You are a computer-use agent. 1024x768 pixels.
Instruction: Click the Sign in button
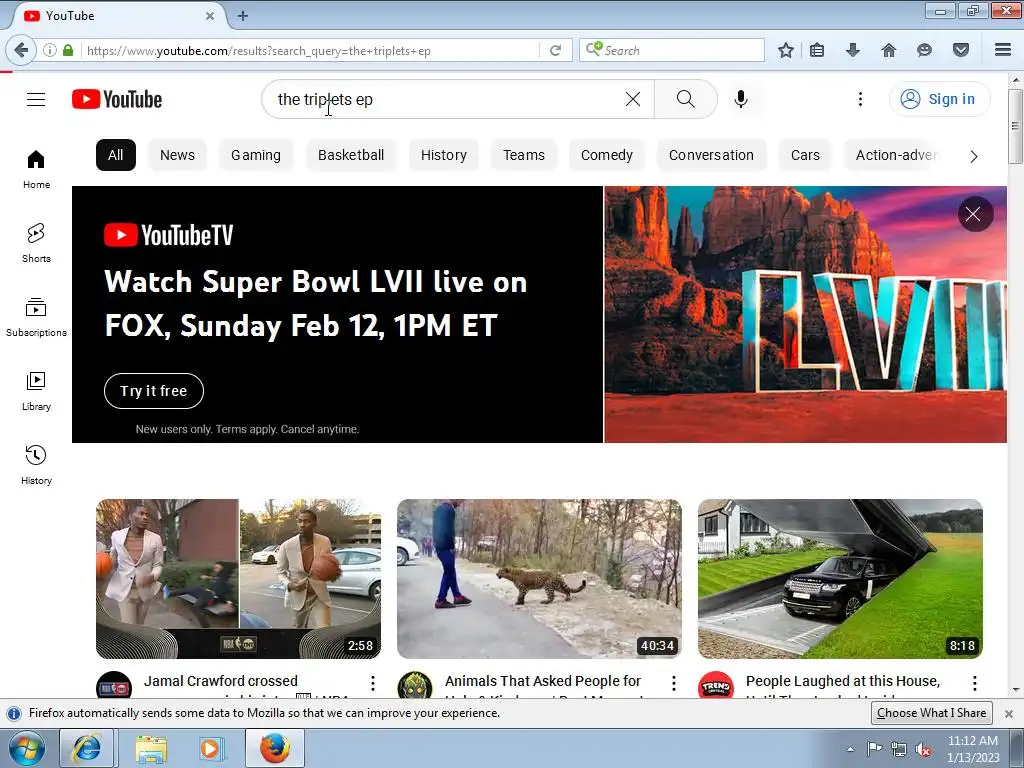tap(939, 99)
